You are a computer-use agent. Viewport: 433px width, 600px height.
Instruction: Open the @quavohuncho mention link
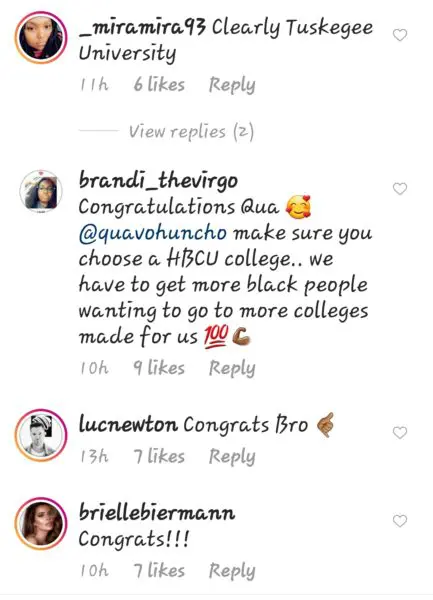(x=153, y=233)
